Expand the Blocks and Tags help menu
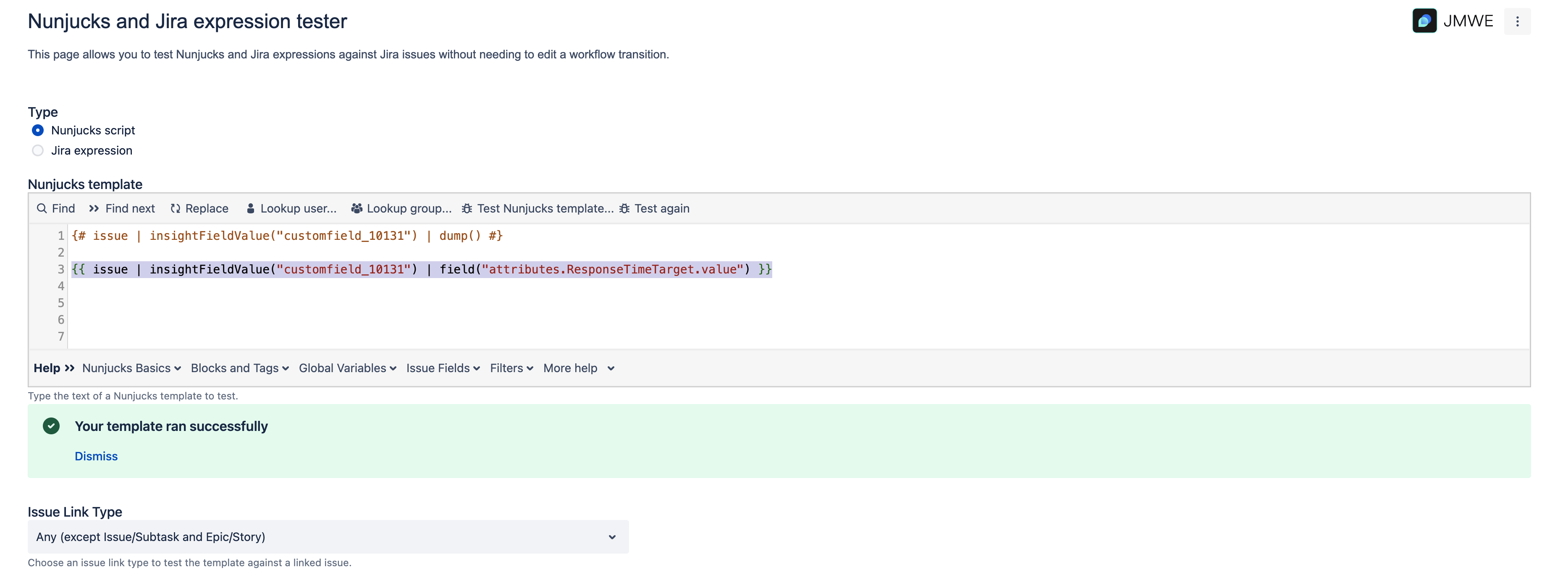This screenshot has height=583, width=1568. tap(240, 368)
